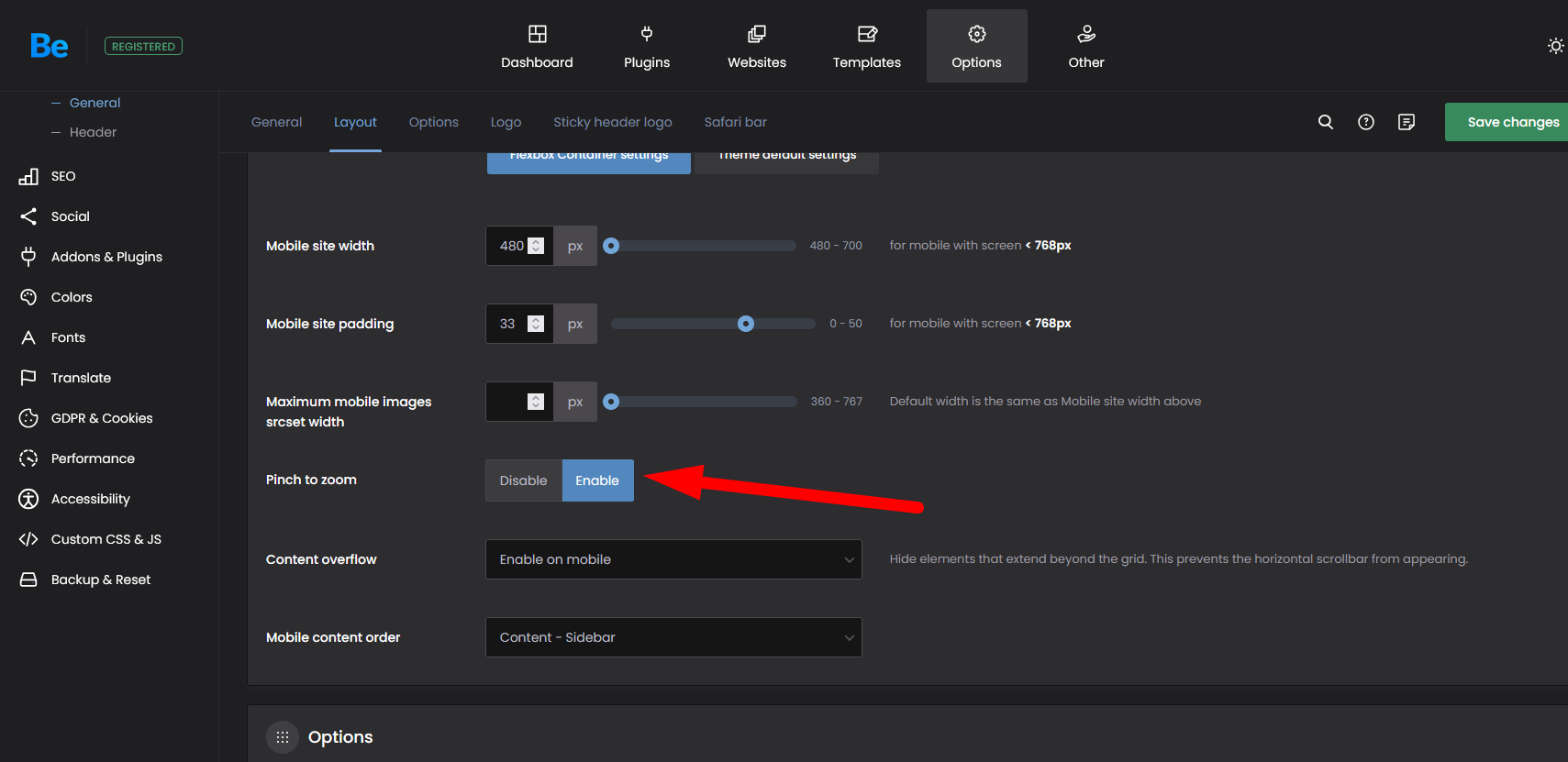Click the GDPR & Cookies cookie icon
The width and height of the screenshot is (1568, 762).
coord(28,418)
